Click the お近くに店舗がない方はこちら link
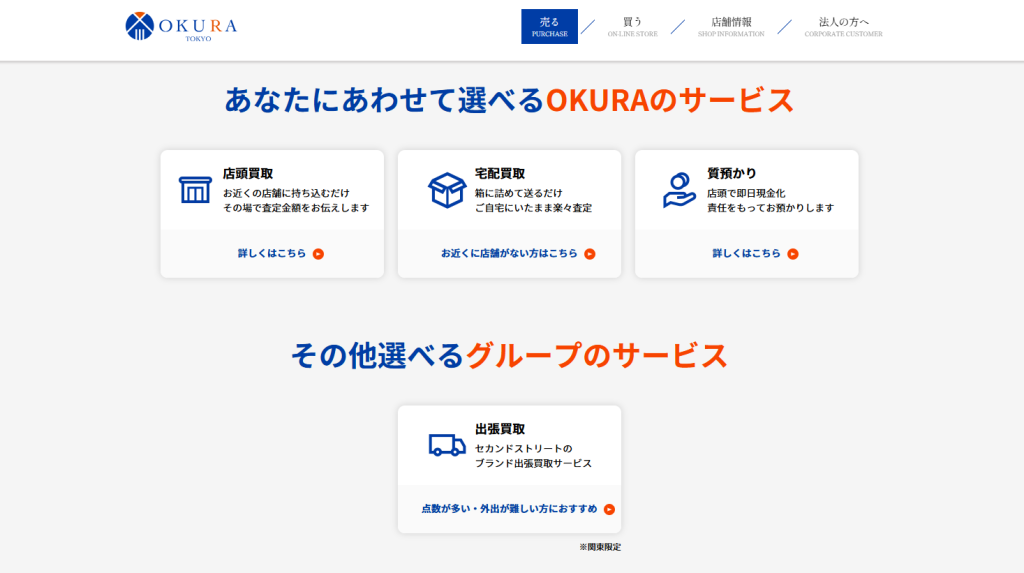The height and width of the screenshot is (573, 1024). 509,254
